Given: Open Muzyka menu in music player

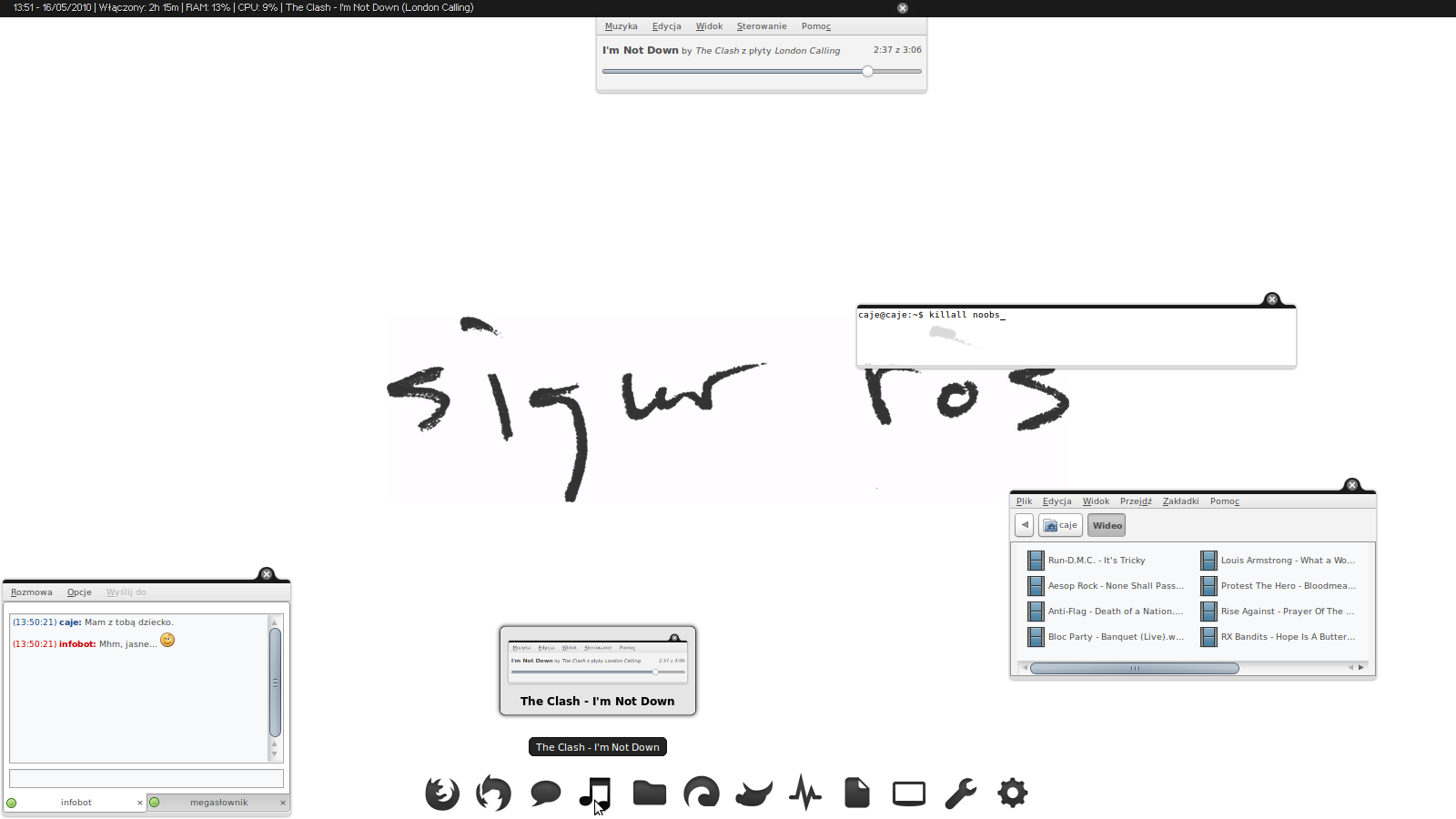Looking at the screenshot, I should 622,26.
